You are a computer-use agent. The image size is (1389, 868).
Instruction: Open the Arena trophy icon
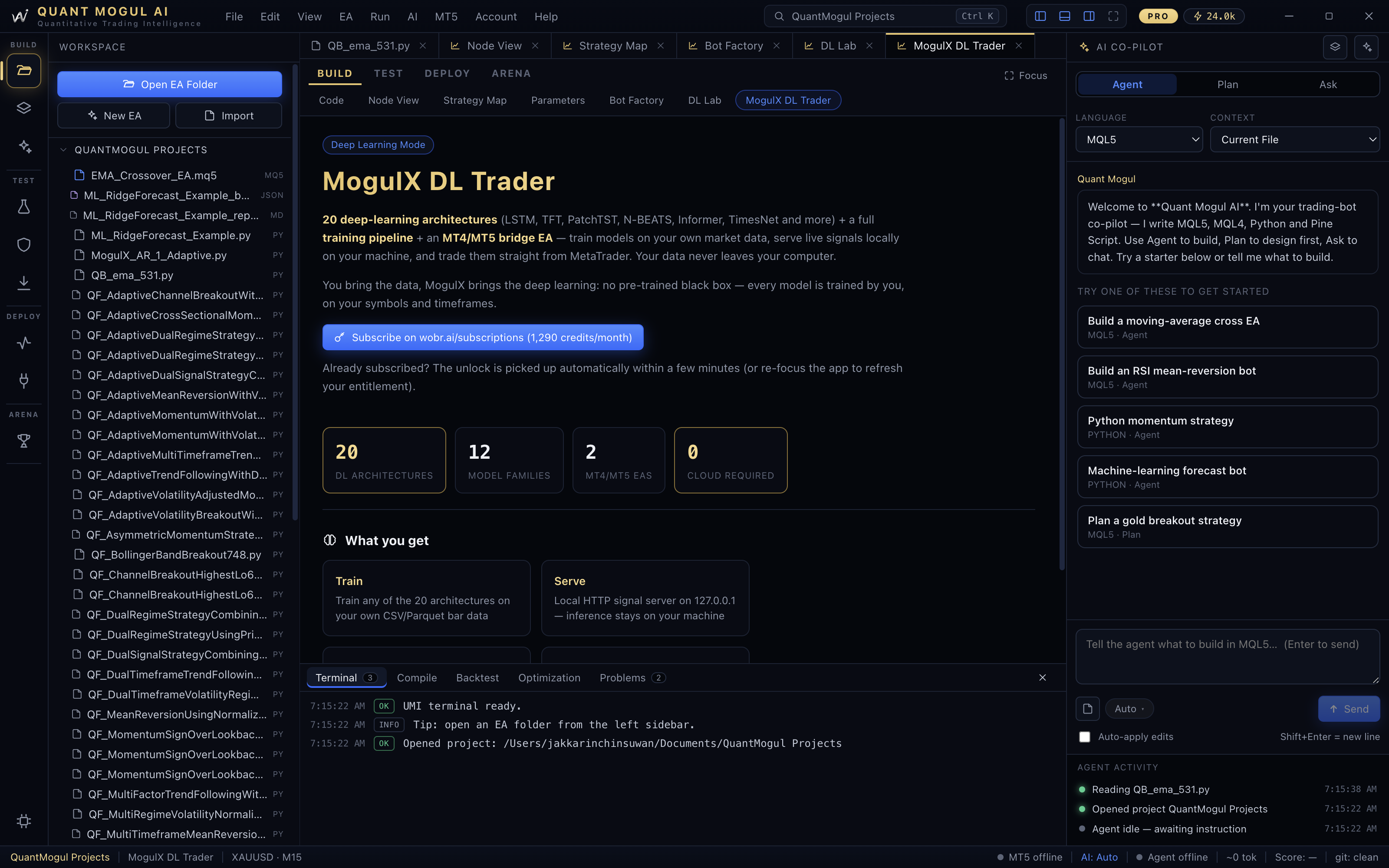click(x=23, y=441)
